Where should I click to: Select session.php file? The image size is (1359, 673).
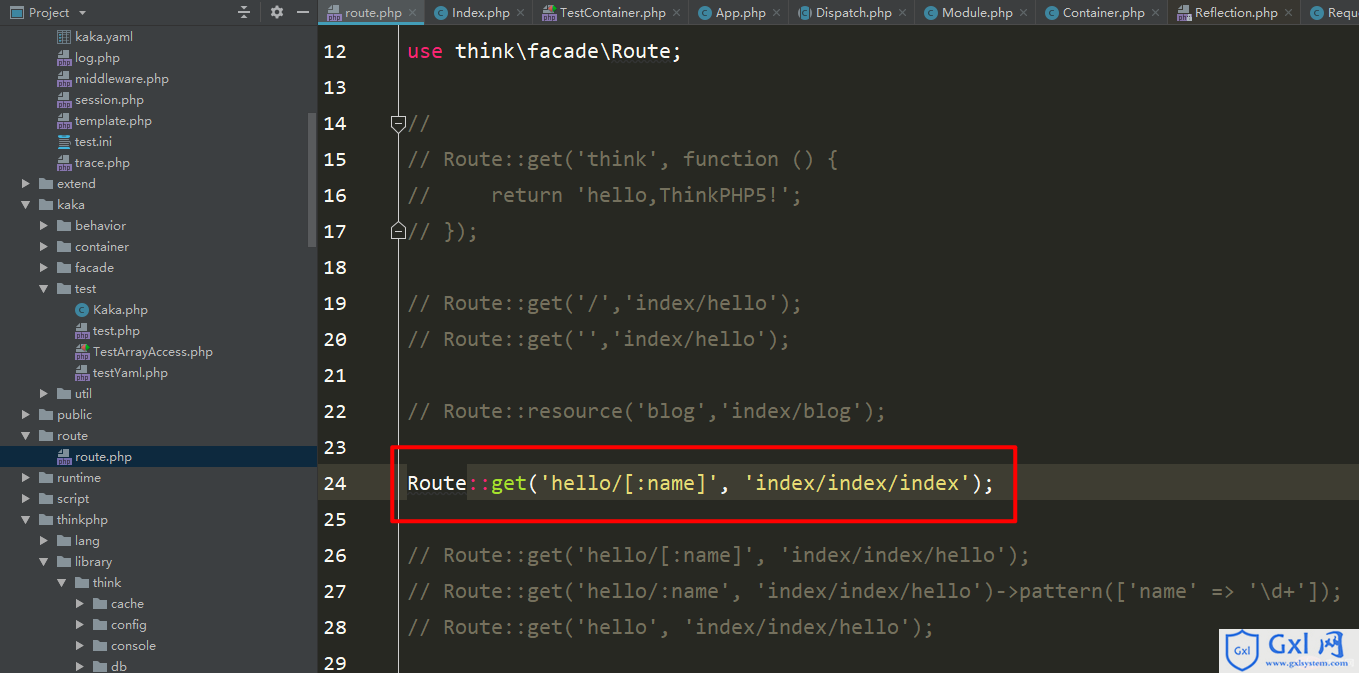(x=109, y=100)
